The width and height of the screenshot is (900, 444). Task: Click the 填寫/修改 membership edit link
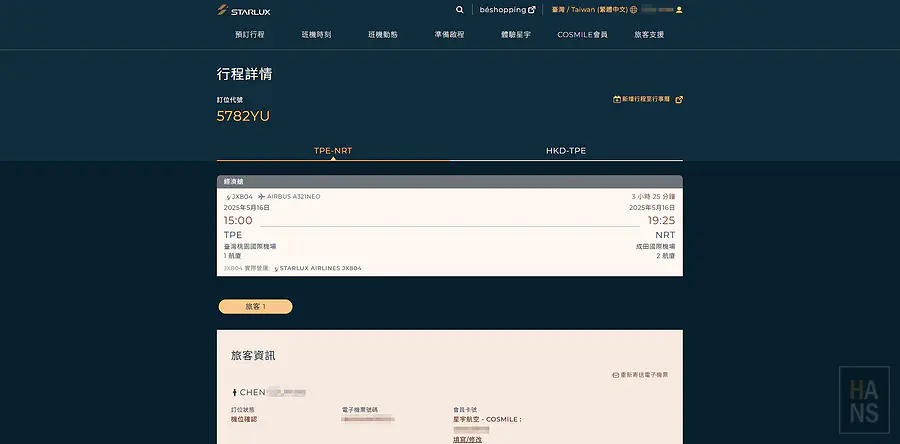[x=467, y=439]
